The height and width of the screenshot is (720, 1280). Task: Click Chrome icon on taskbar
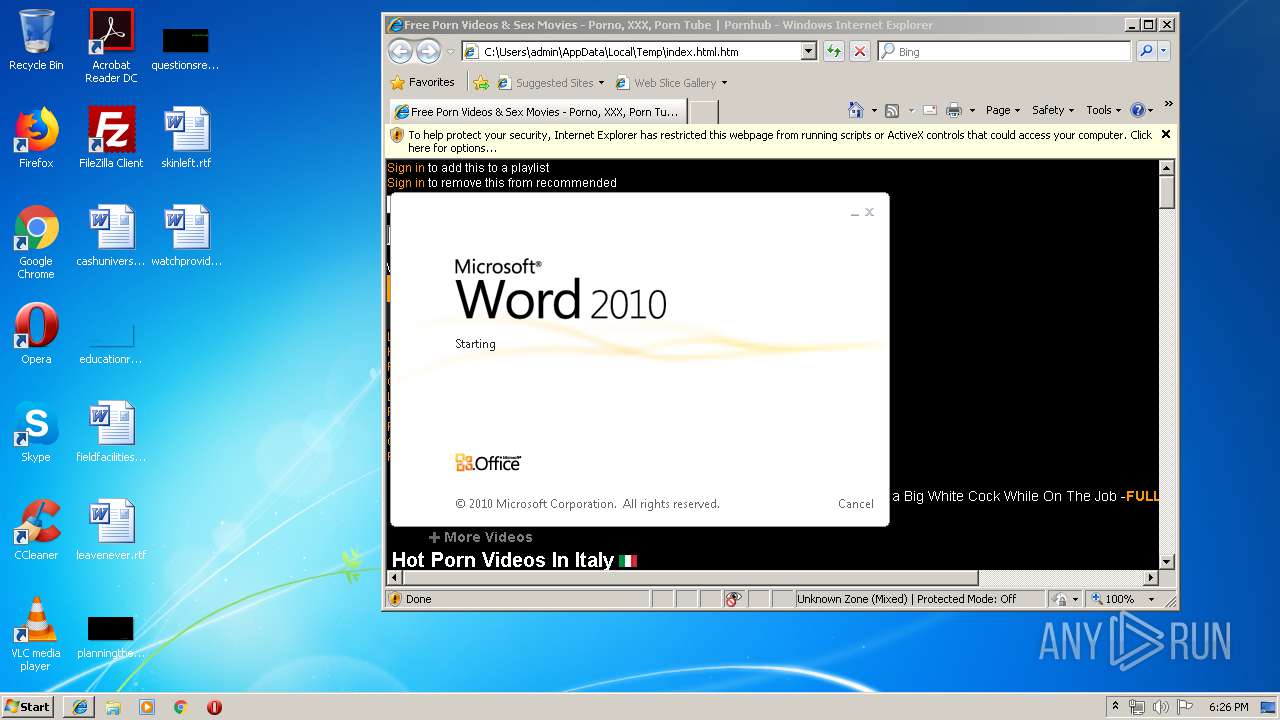point(180,707)
